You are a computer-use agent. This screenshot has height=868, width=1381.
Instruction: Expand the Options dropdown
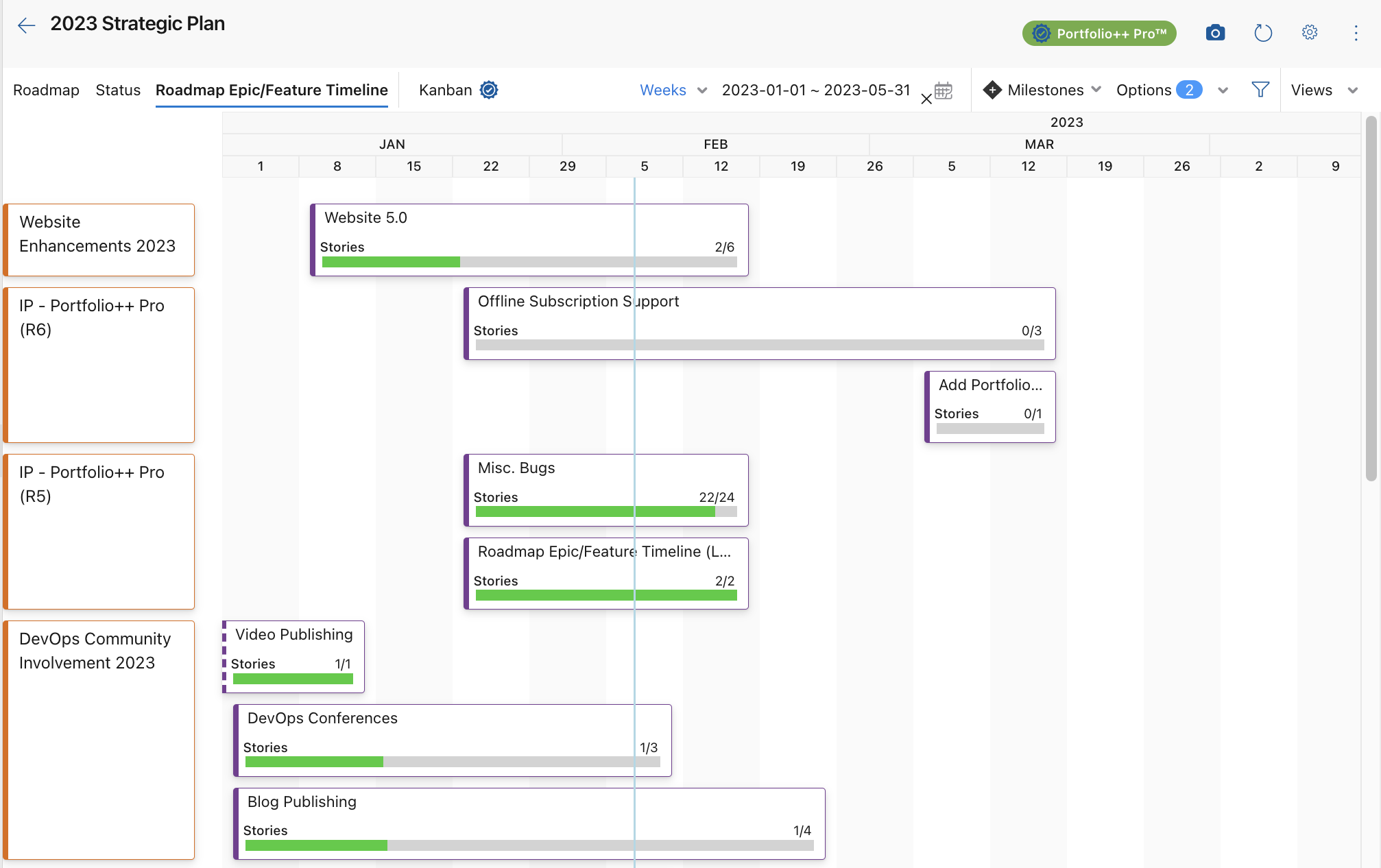(x=1223, y=90)
